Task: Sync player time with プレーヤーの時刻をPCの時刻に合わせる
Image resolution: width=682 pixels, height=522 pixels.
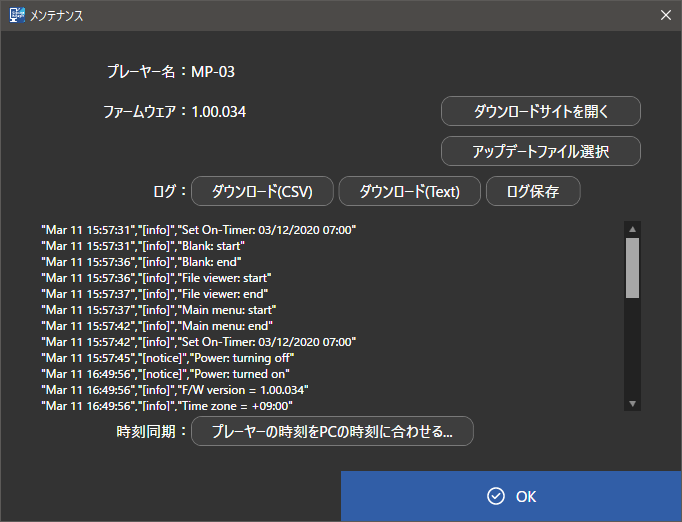Action: [332, 432]
